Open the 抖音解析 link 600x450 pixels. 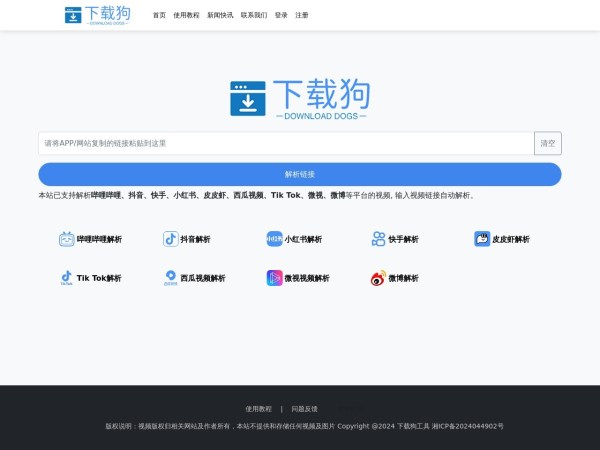point(196,240)
